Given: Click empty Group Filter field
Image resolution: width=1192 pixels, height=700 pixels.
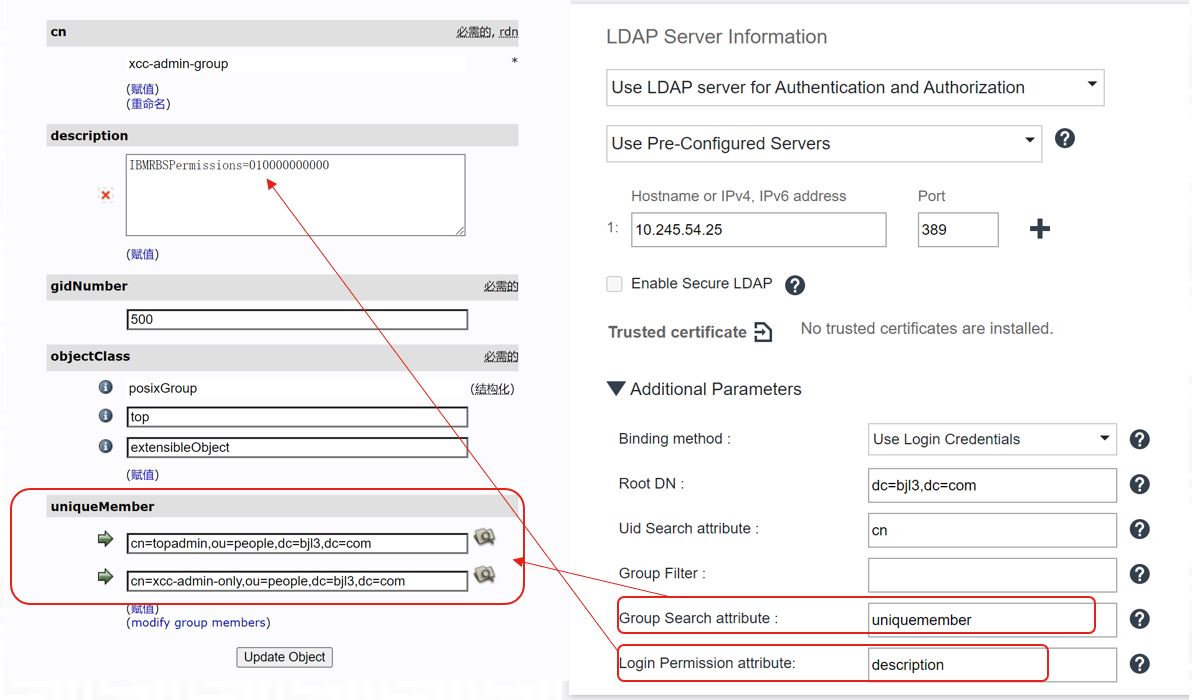Looking at the screenshot, I should click(992, 575).
